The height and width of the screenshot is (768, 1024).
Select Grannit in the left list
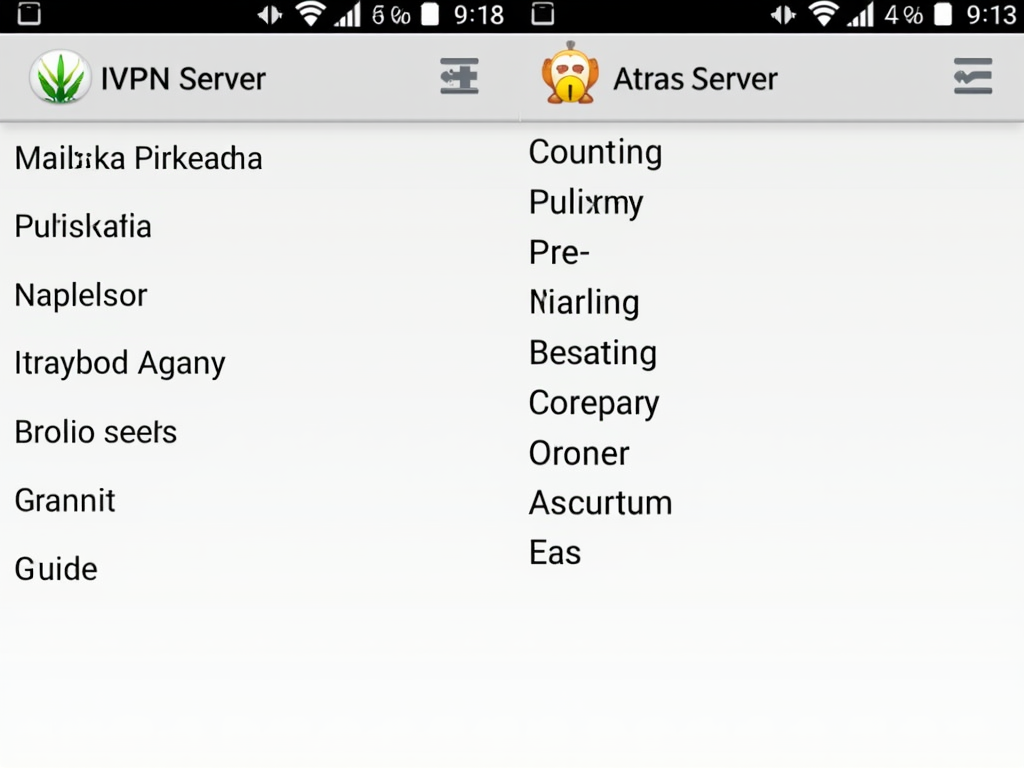65,500
